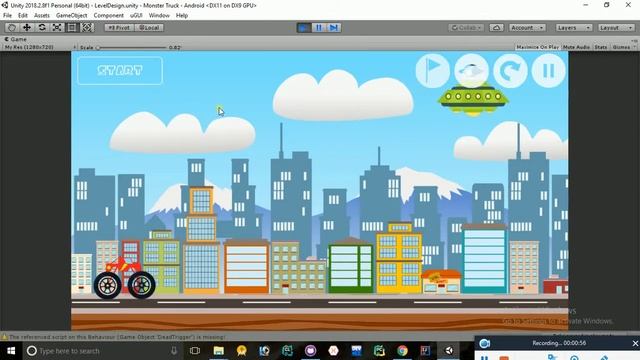Click the in-game pause button

pos(549,71)
